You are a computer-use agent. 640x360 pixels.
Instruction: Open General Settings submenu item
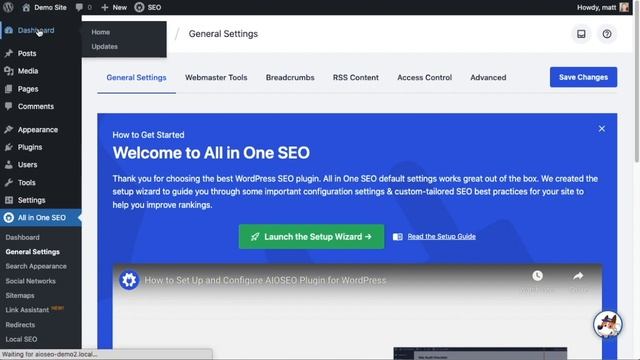click(33, 252)
